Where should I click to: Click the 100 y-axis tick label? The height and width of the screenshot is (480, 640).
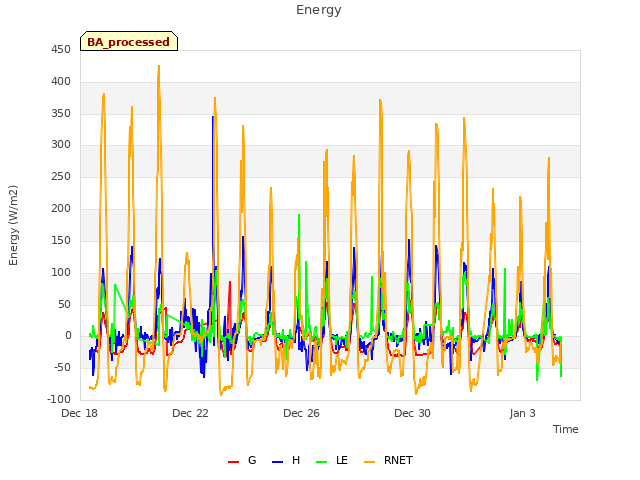(61, 272)
